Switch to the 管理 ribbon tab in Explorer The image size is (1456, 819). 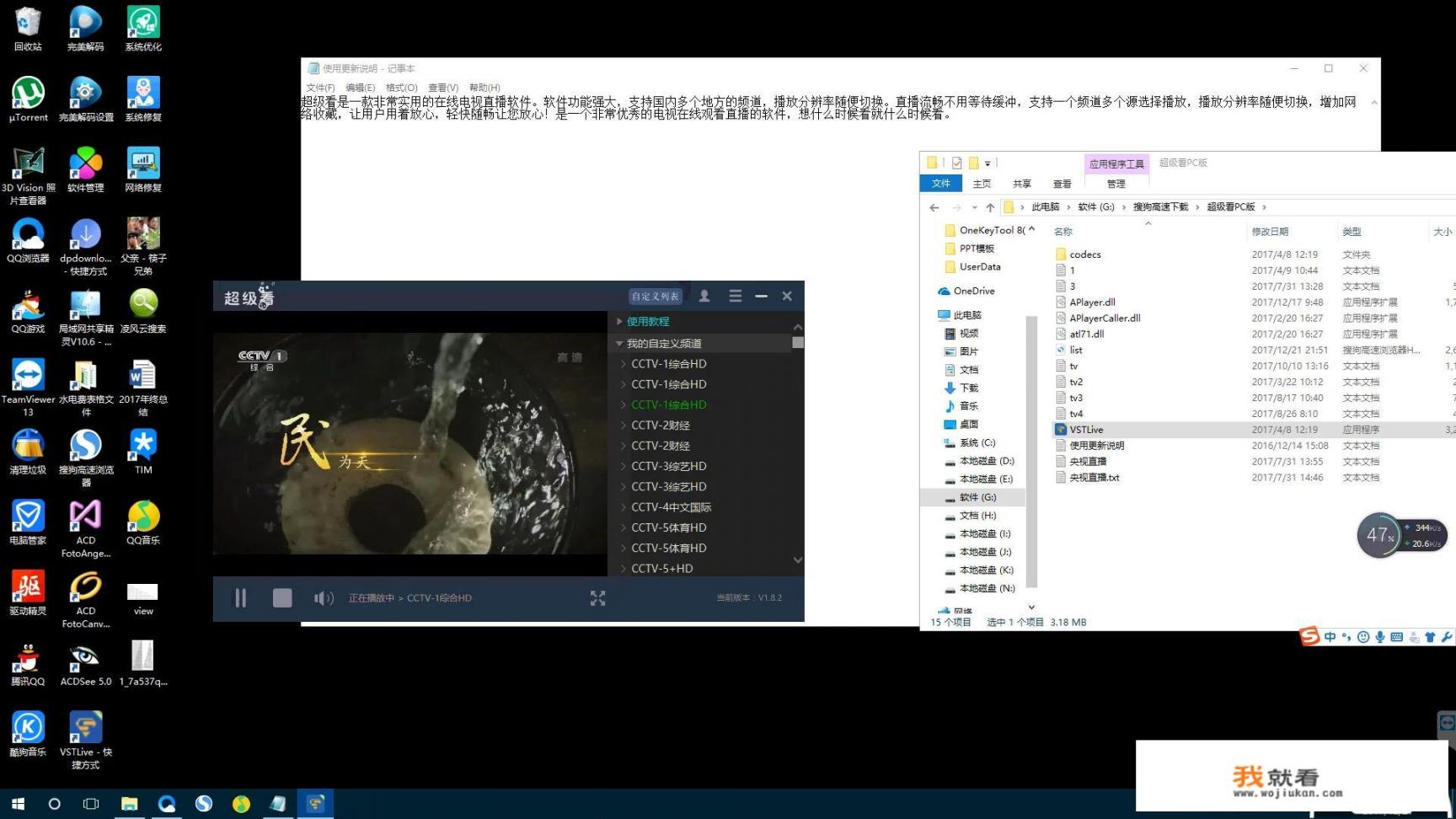click(1116, 184)
